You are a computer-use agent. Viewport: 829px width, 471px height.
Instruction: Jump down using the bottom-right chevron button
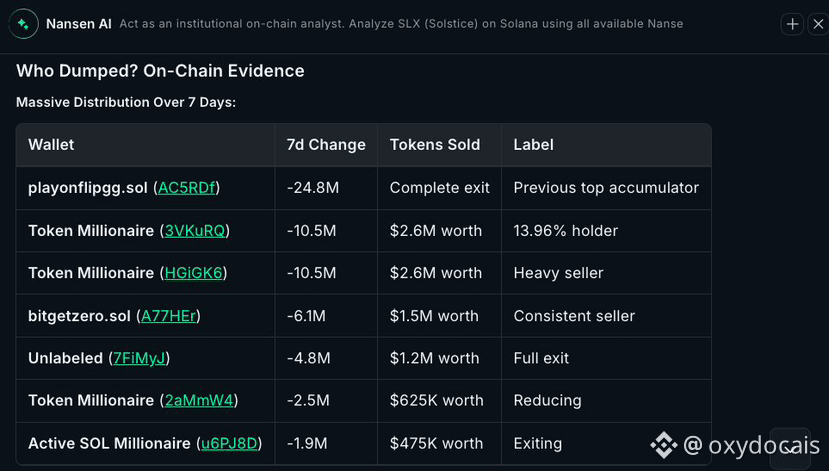coord(790,448)
